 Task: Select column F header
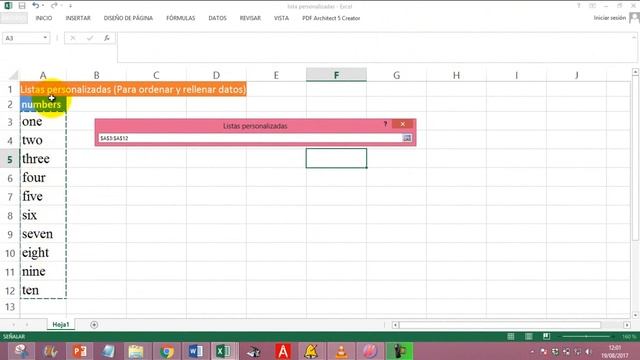click(x=336, y=75)
